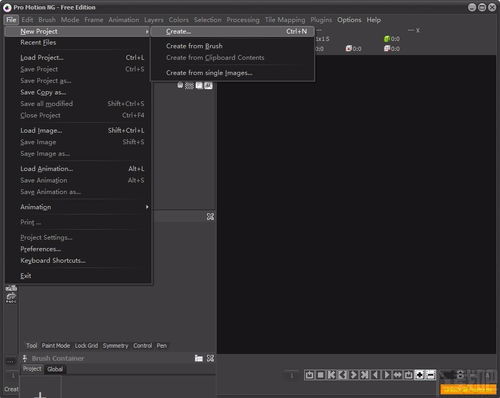Click the Pen tab label
The width and height of the screenshot is (500, 398).
click(x=162, y=346)
